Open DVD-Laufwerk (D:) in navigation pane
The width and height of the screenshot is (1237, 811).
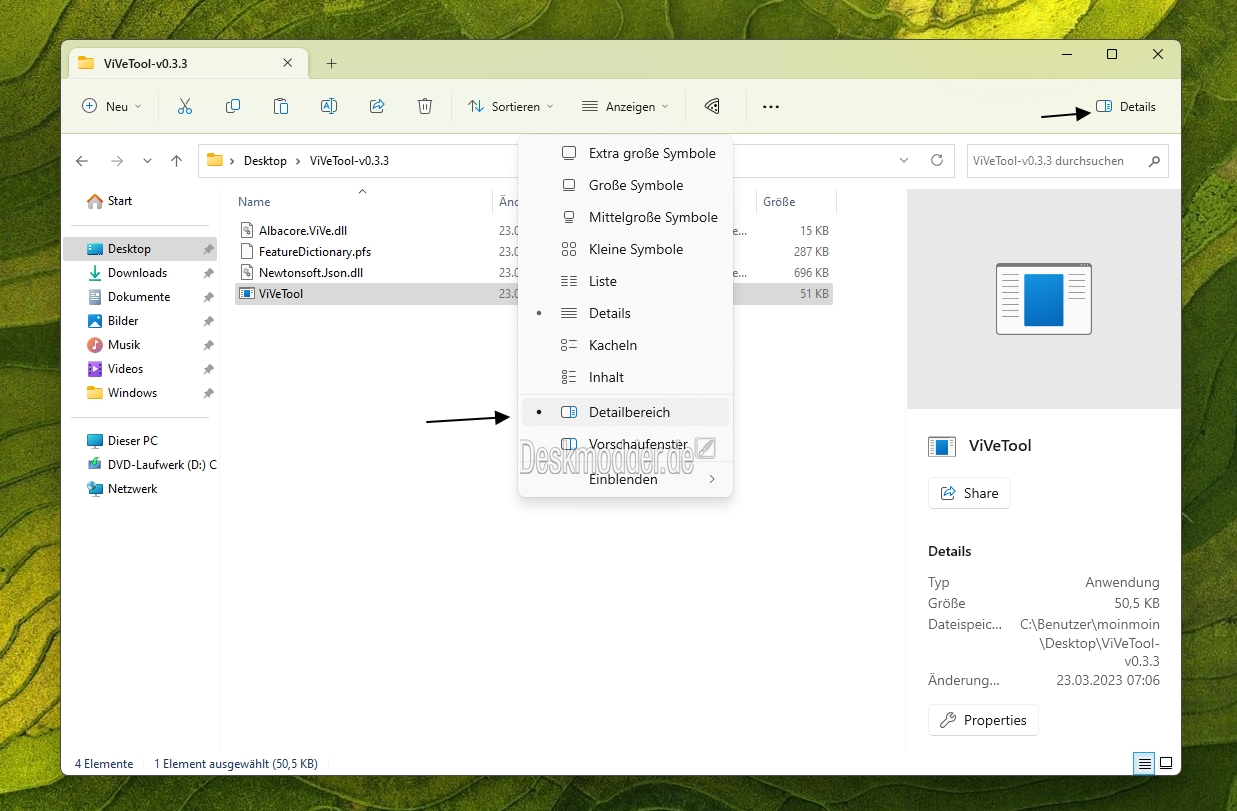(140, 465)
